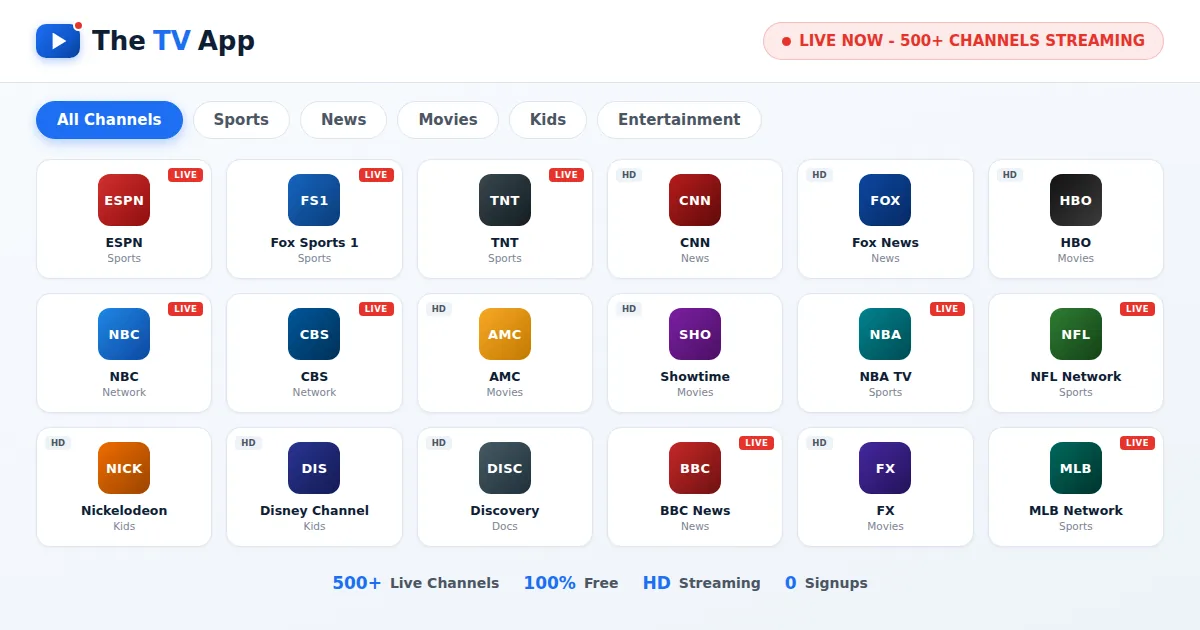The height and width of the screenshot is (630, 1200).
Task: Launch the AMC channel icon
Action: [505, 334]
